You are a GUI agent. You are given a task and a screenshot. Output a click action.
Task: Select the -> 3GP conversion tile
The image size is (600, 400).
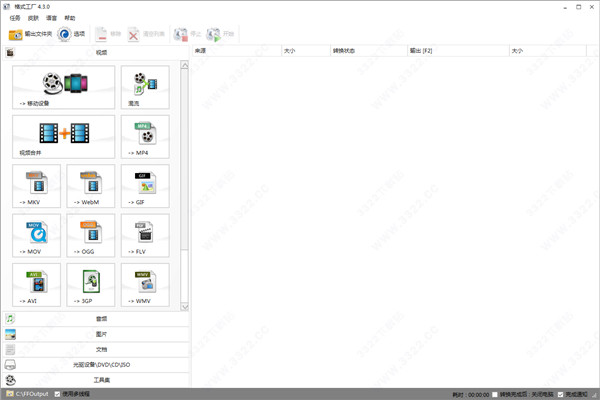click(x=91, y=285)
